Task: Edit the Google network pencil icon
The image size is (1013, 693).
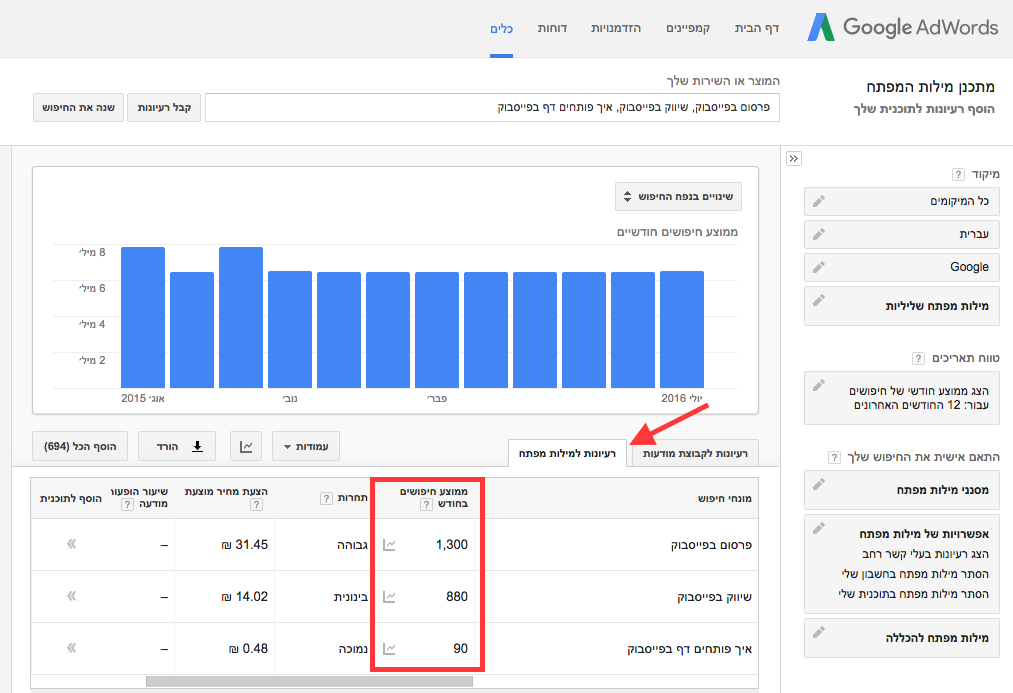Action: tap(819, 267)
